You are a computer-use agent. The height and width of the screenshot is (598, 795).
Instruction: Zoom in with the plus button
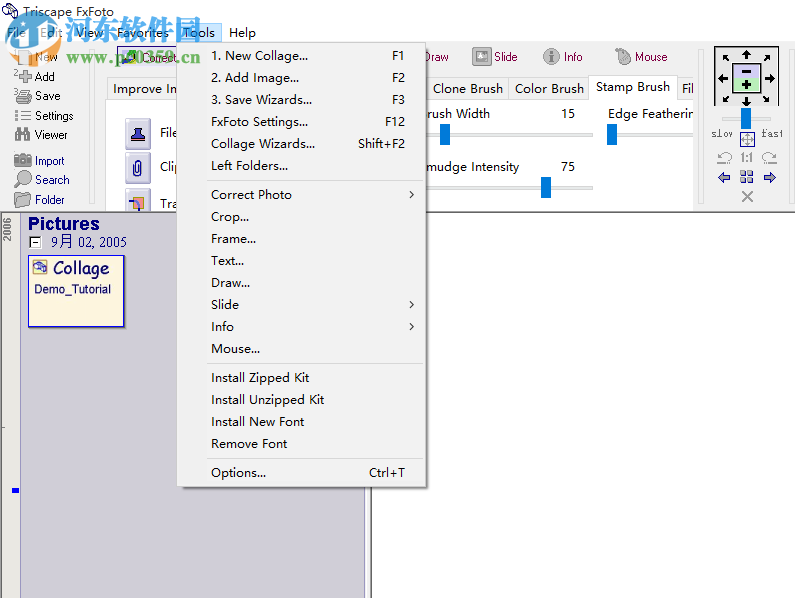pyautogui.click(x=746, y=85)
